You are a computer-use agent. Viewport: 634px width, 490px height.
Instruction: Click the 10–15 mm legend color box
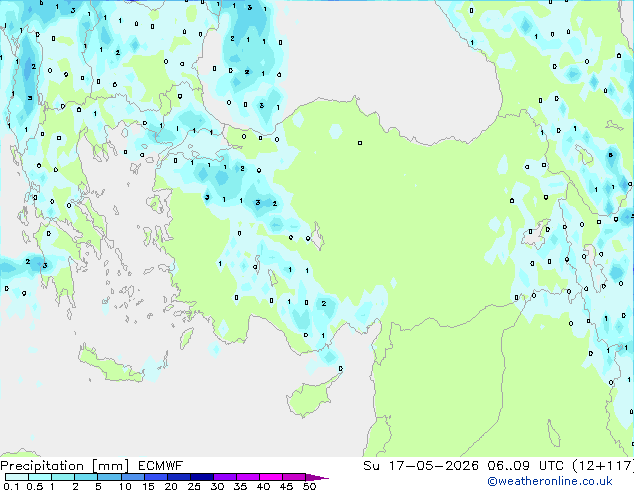pos(133,477)
